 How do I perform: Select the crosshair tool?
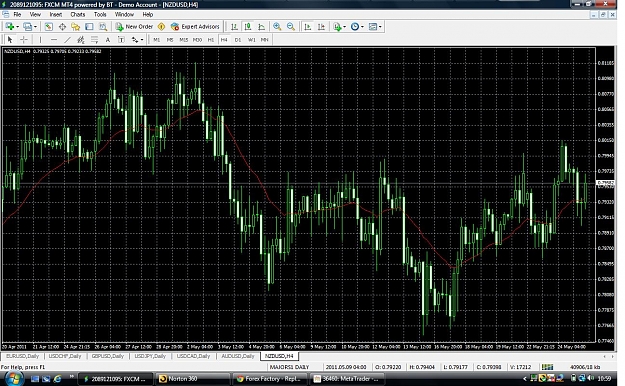point(24,39)
